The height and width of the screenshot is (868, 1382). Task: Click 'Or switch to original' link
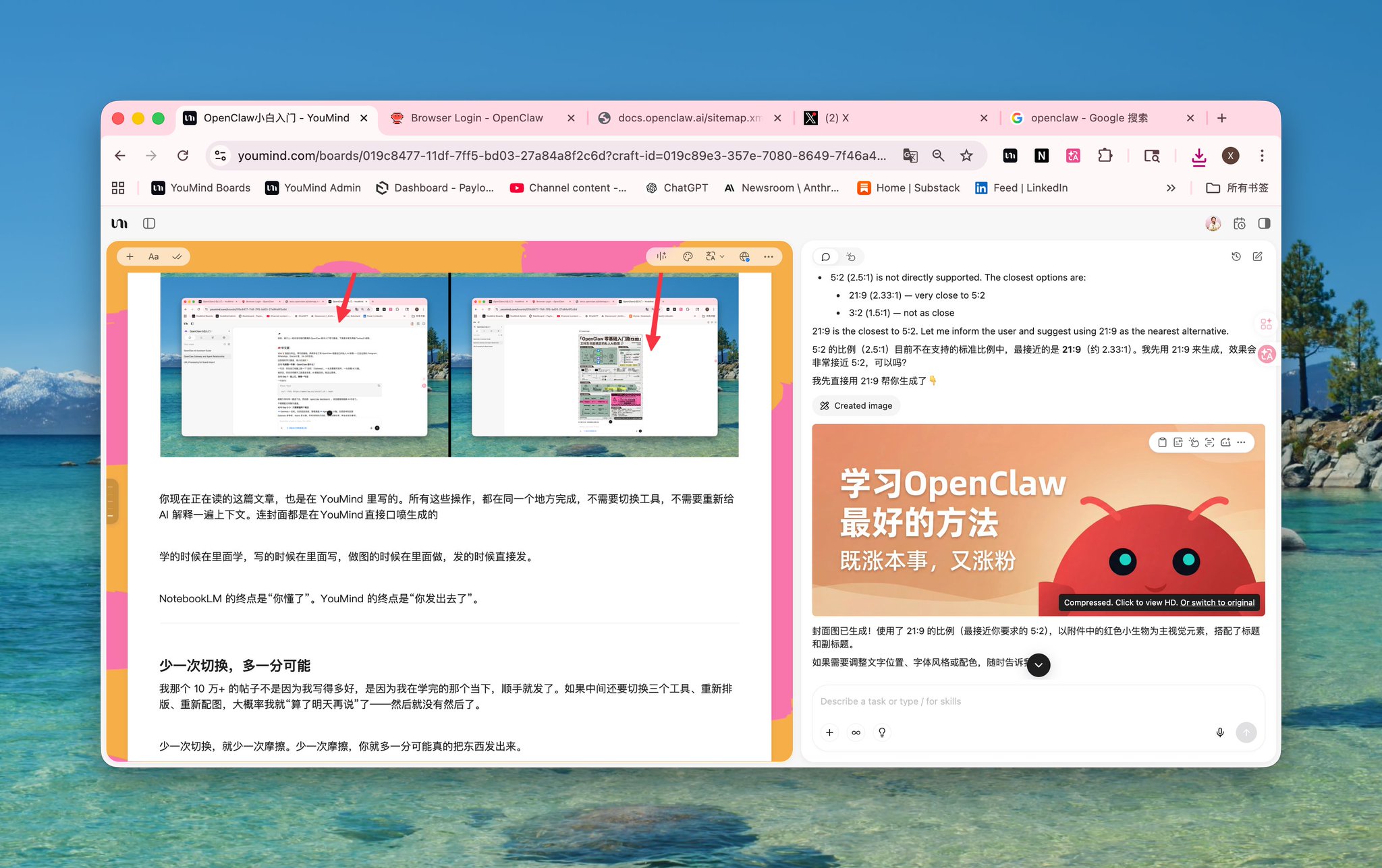click(1217, 602)
